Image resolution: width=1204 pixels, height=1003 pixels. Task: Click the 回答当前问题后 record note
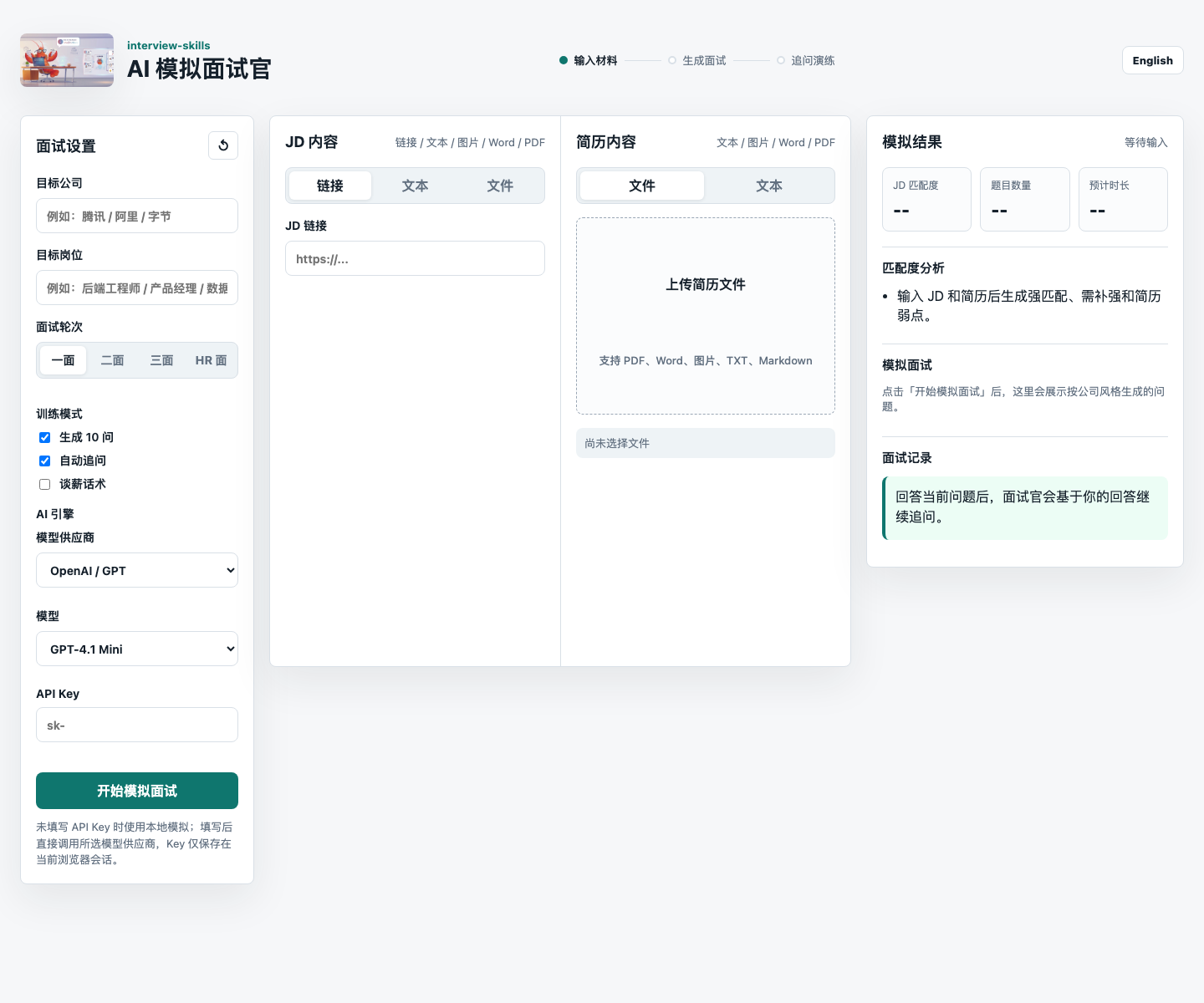1025,508
